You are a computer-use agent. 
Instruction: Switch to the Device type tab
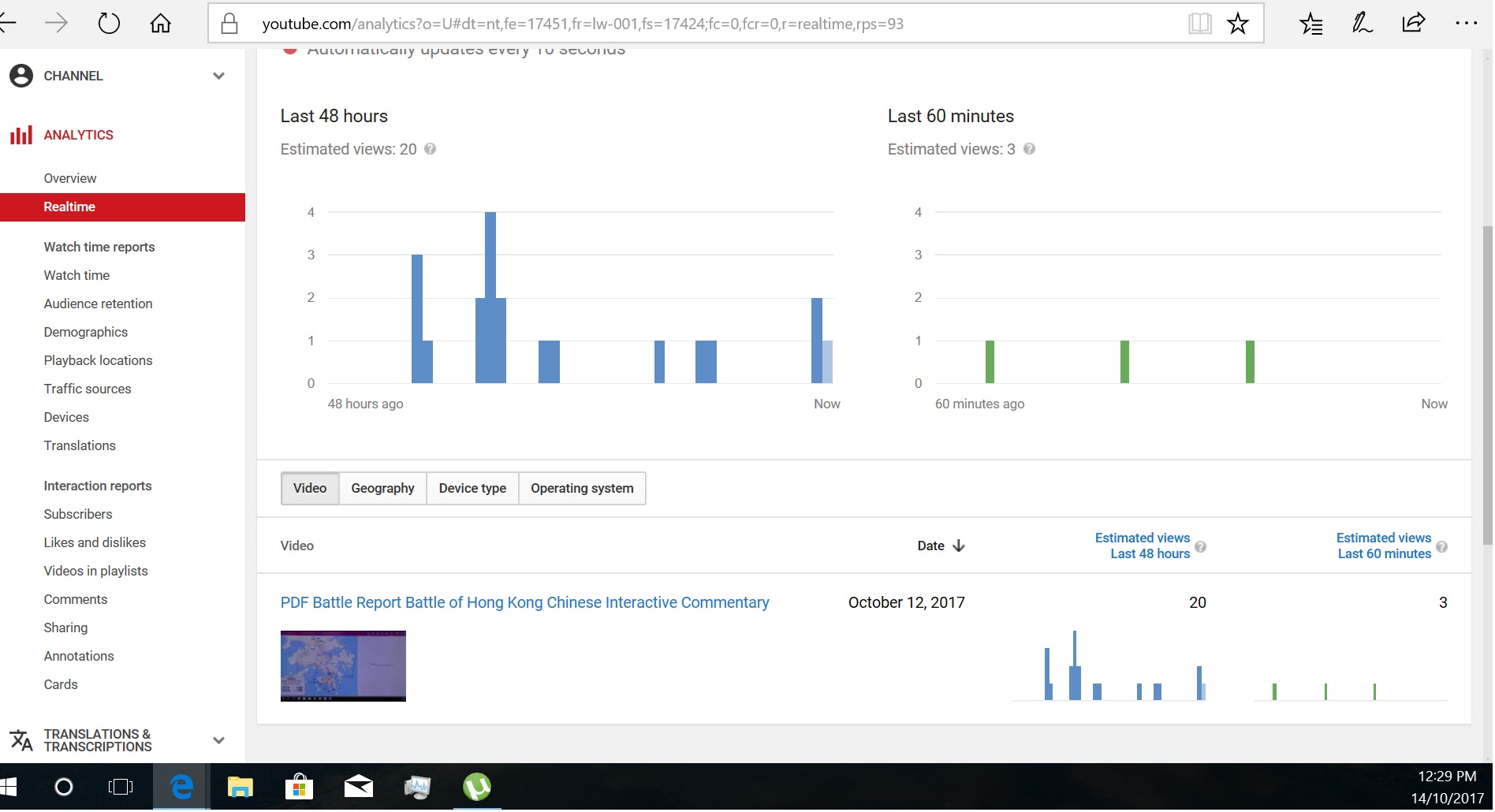[472, 489]
